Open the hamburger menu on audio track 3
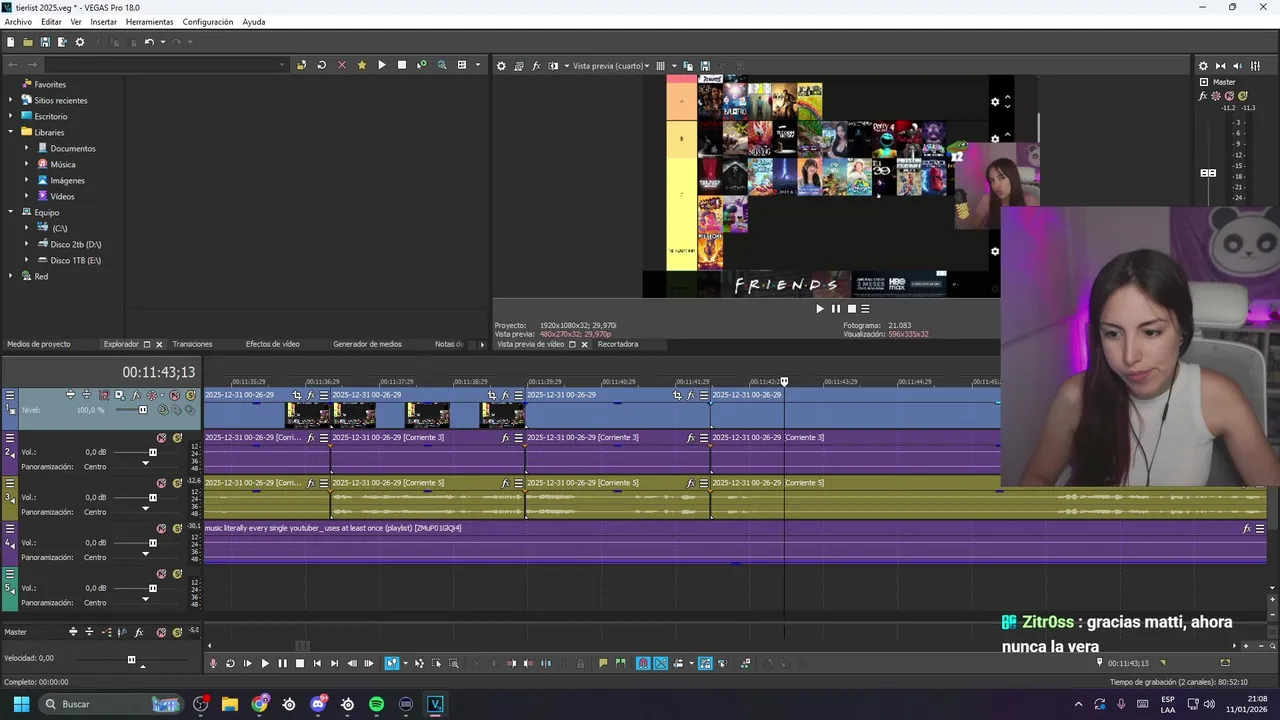 (x=10, y=483)
